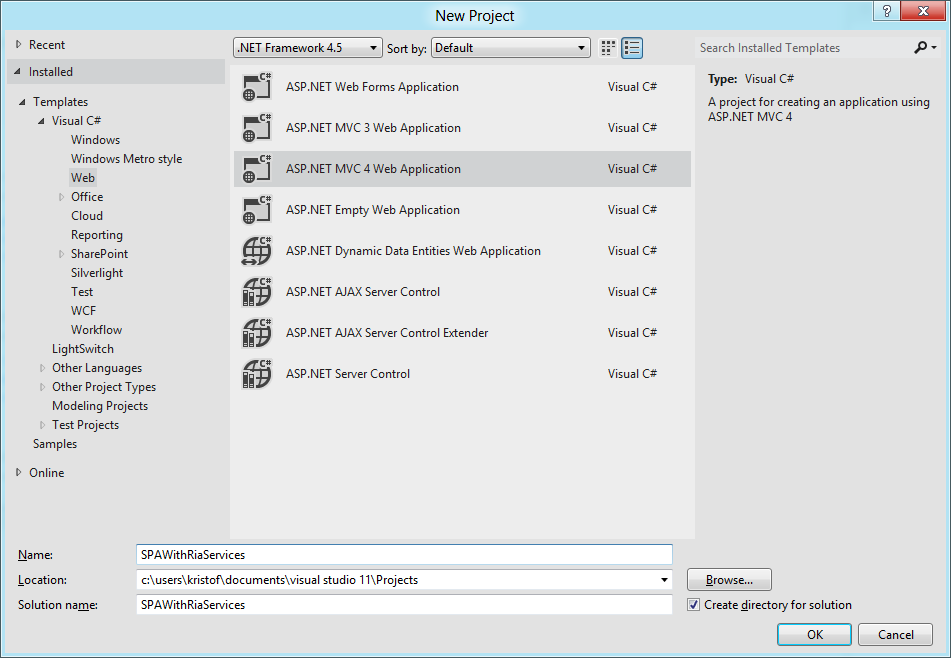The height and width of the screenshot is (658, 951).
Task: Select the ASP.NET AJAX Server Control icon
Action: (x=257, y=291)
